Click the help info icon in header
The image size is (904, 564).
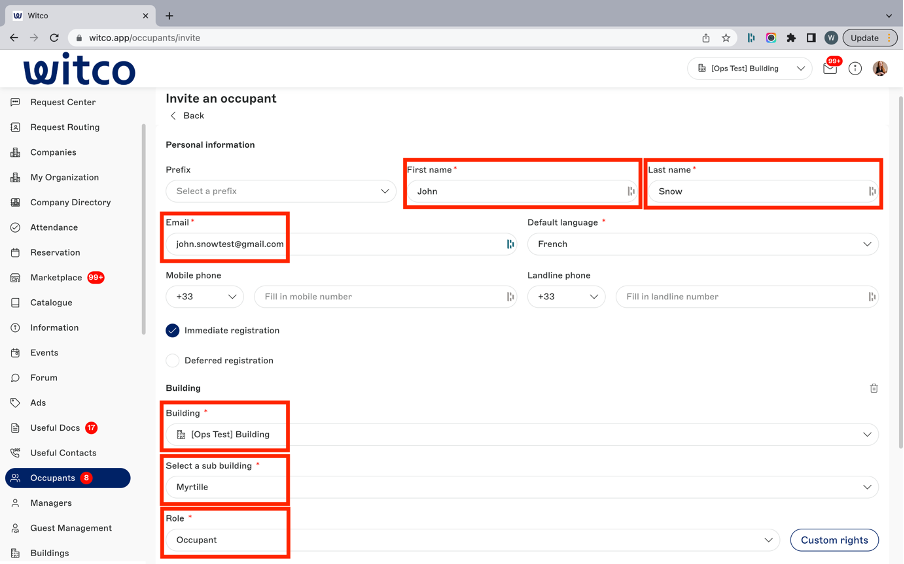[x=855, y=69]
